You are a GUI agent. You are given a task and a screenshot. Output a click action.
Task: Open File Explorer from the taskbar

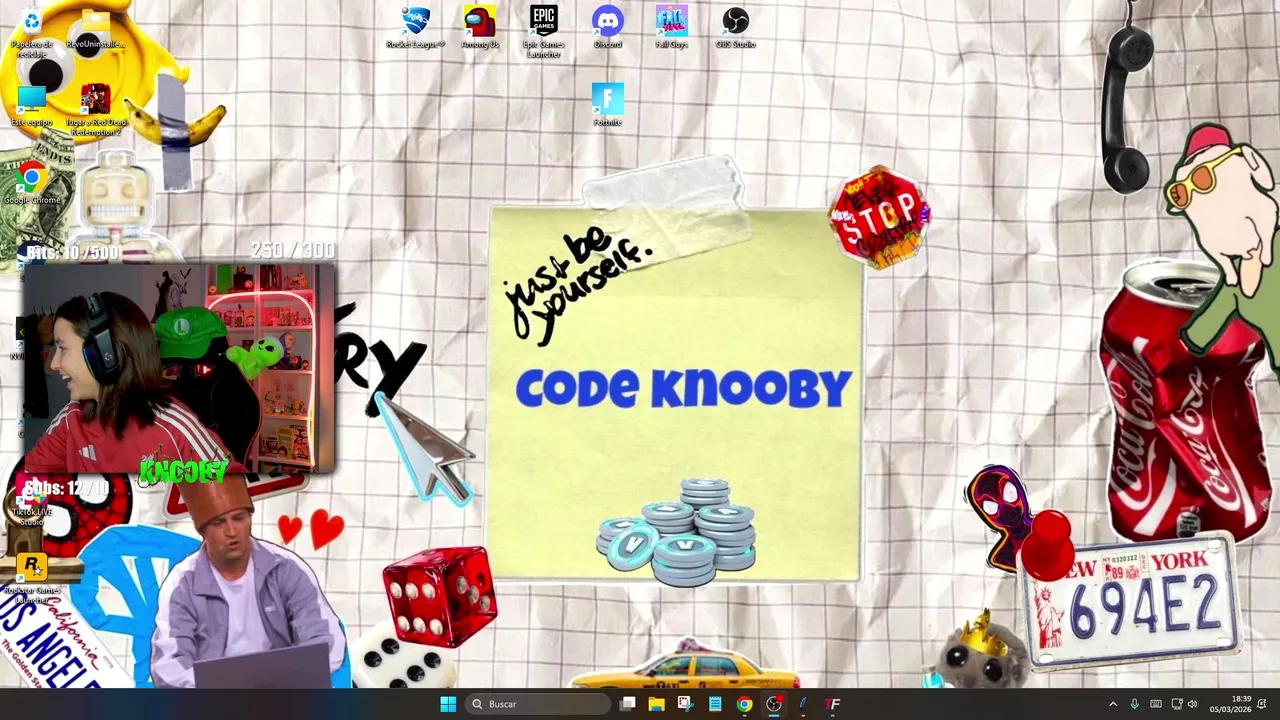[x=656, y=704]
